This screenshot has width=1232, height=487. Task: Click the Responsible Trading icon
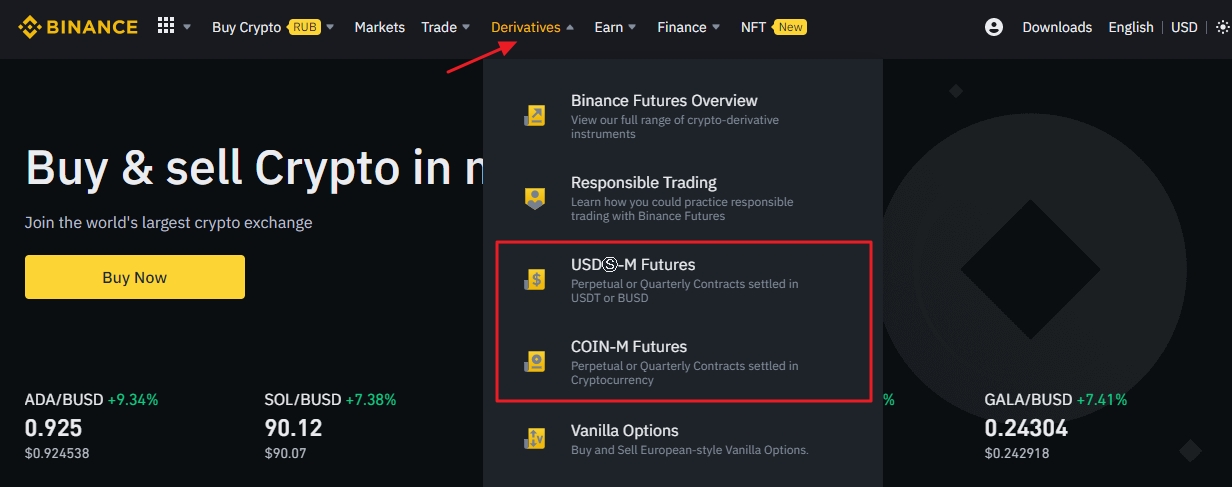pyautogui.click(x=535, y=198)
